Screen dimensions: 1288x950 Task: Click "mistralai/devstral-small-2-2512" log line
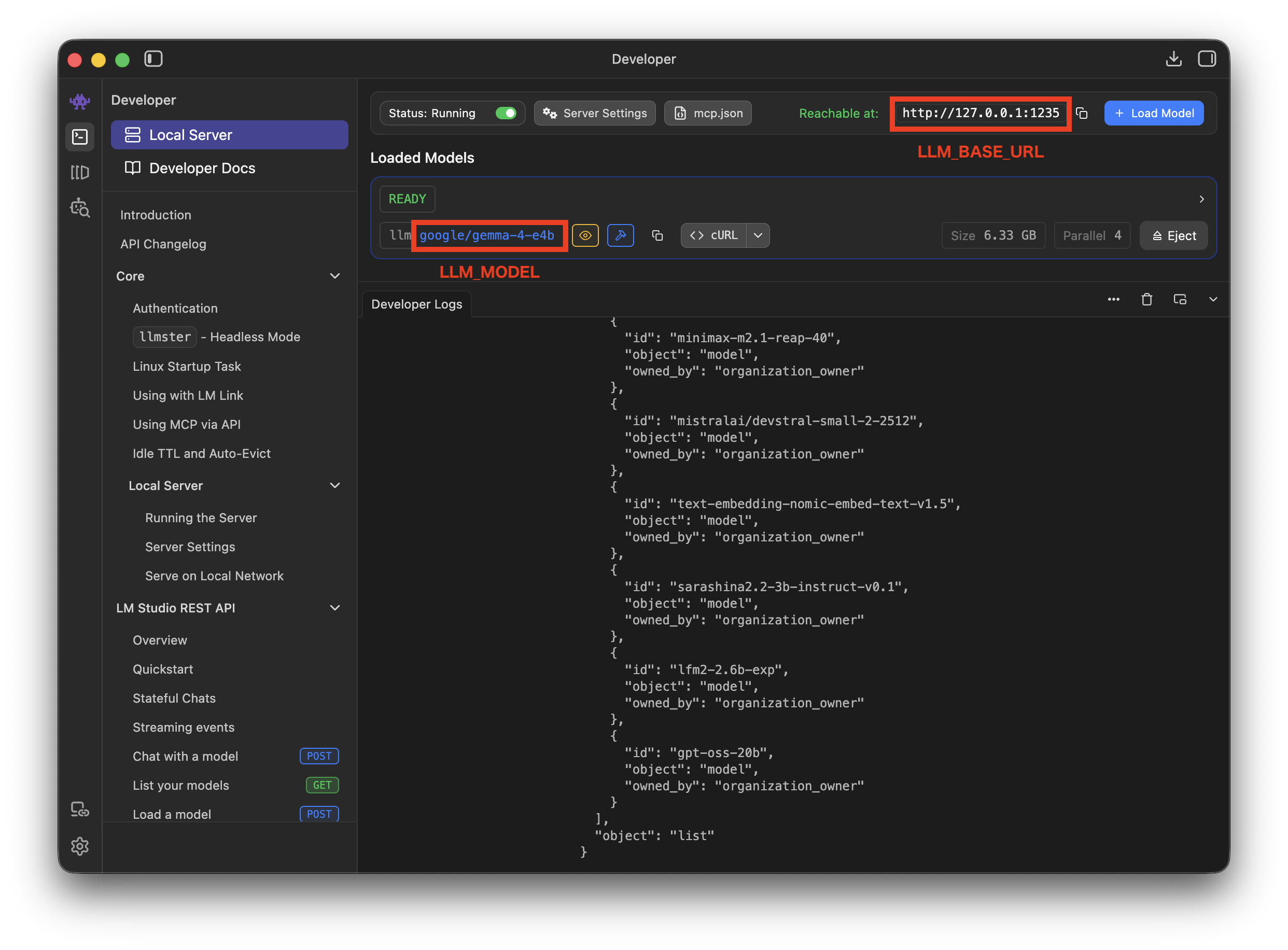pos(774,421)
